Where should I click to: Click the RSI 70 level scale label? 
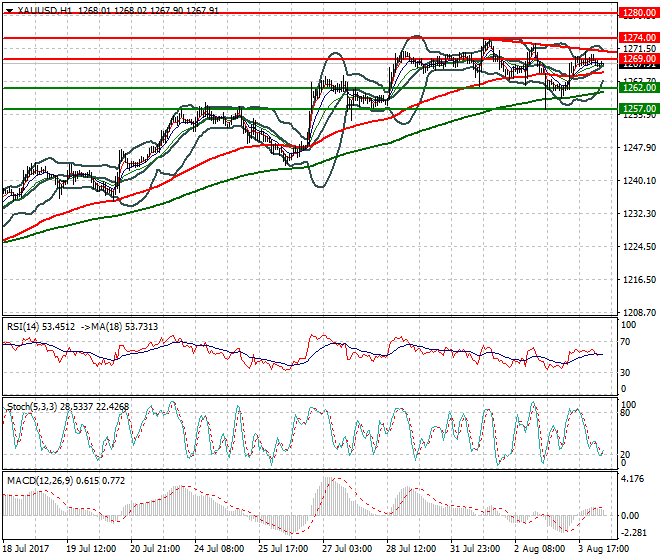[626, 342]
